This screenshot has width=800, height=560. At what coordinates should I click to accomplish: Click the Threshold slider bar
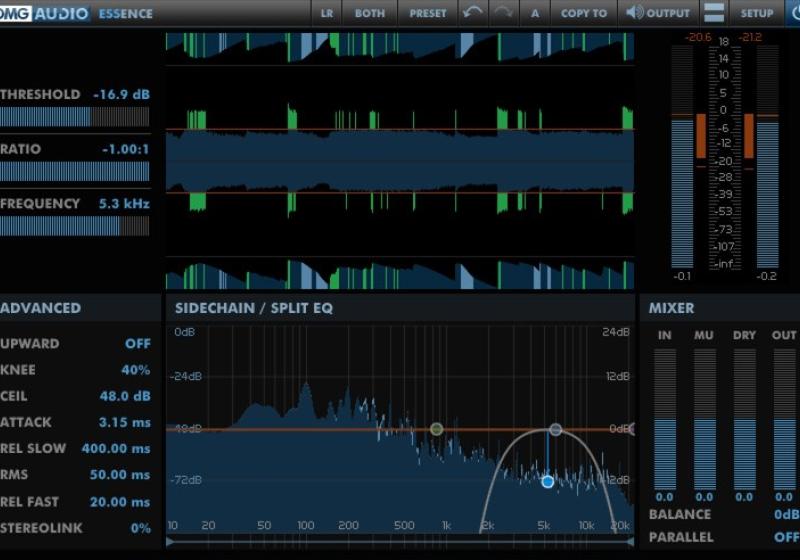[74, 117]
